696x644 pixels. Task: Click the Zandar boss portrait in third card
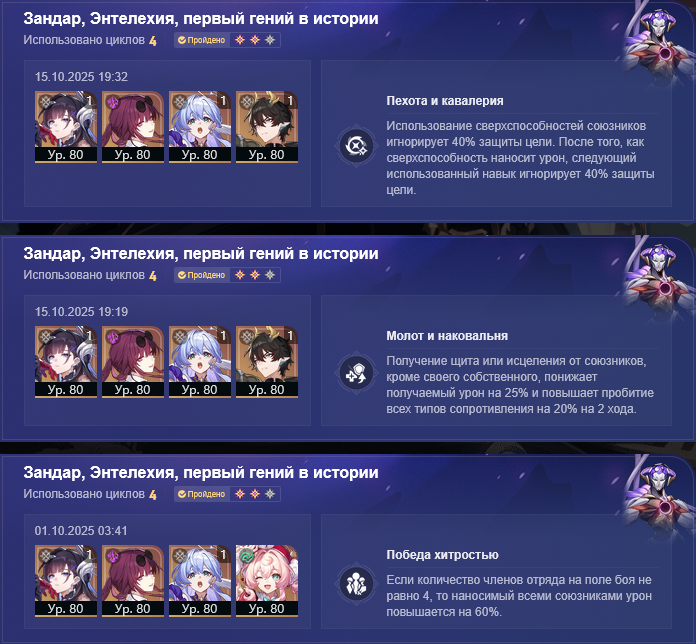[x=658, y=498]
